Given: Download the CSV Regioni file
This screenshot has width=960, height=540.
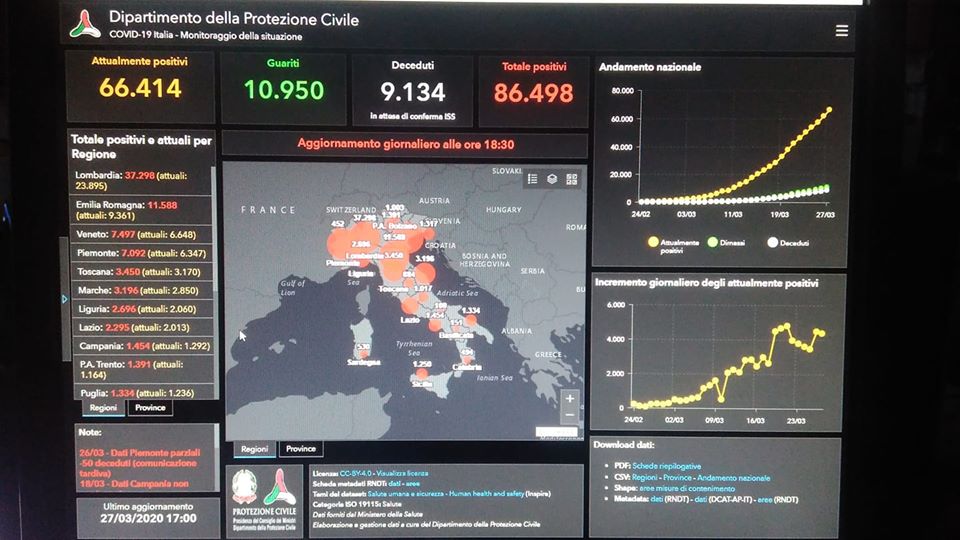Looking at the screenshot, I should point(645,478).
